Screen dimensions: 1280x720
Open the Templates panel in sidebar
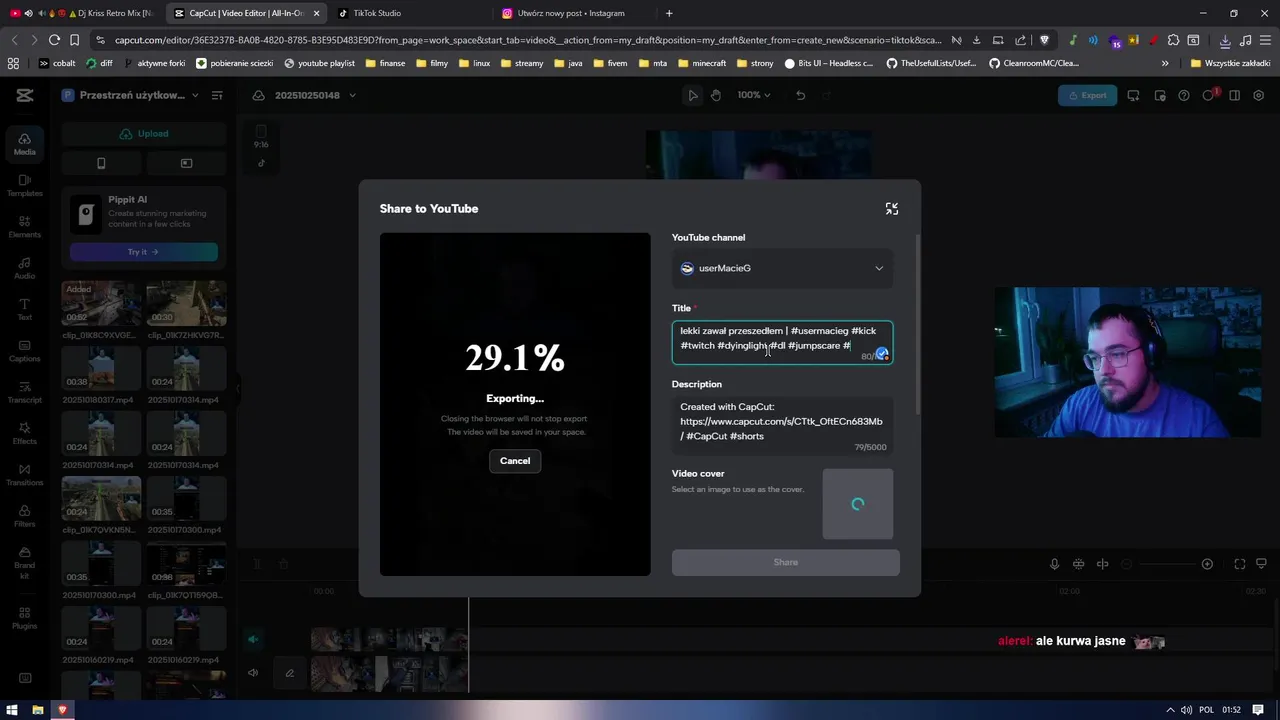tap(25, 185)
